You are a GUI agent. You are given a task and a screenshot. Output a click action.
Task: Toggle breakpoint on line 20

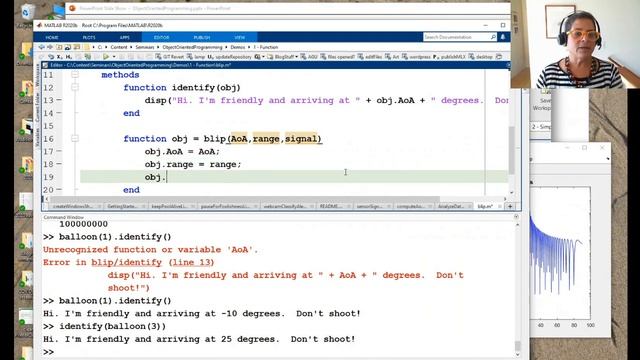(x=59, y=189)
